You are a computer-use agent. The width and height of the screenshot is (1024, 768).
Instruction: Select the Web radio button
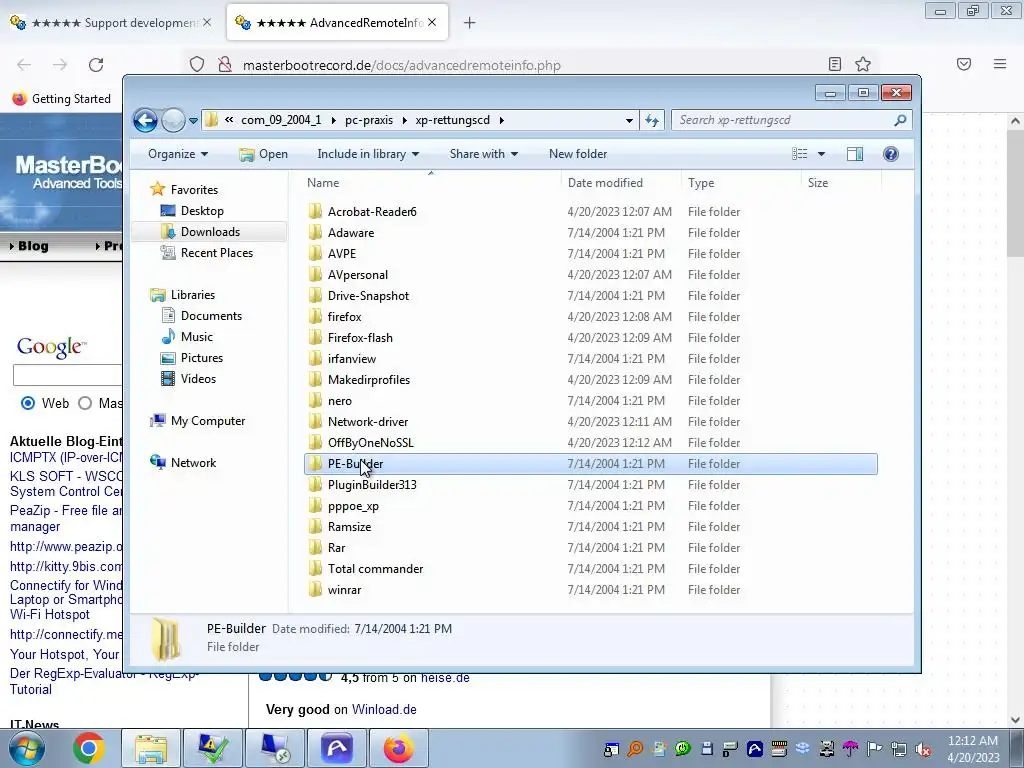[27, 403]
